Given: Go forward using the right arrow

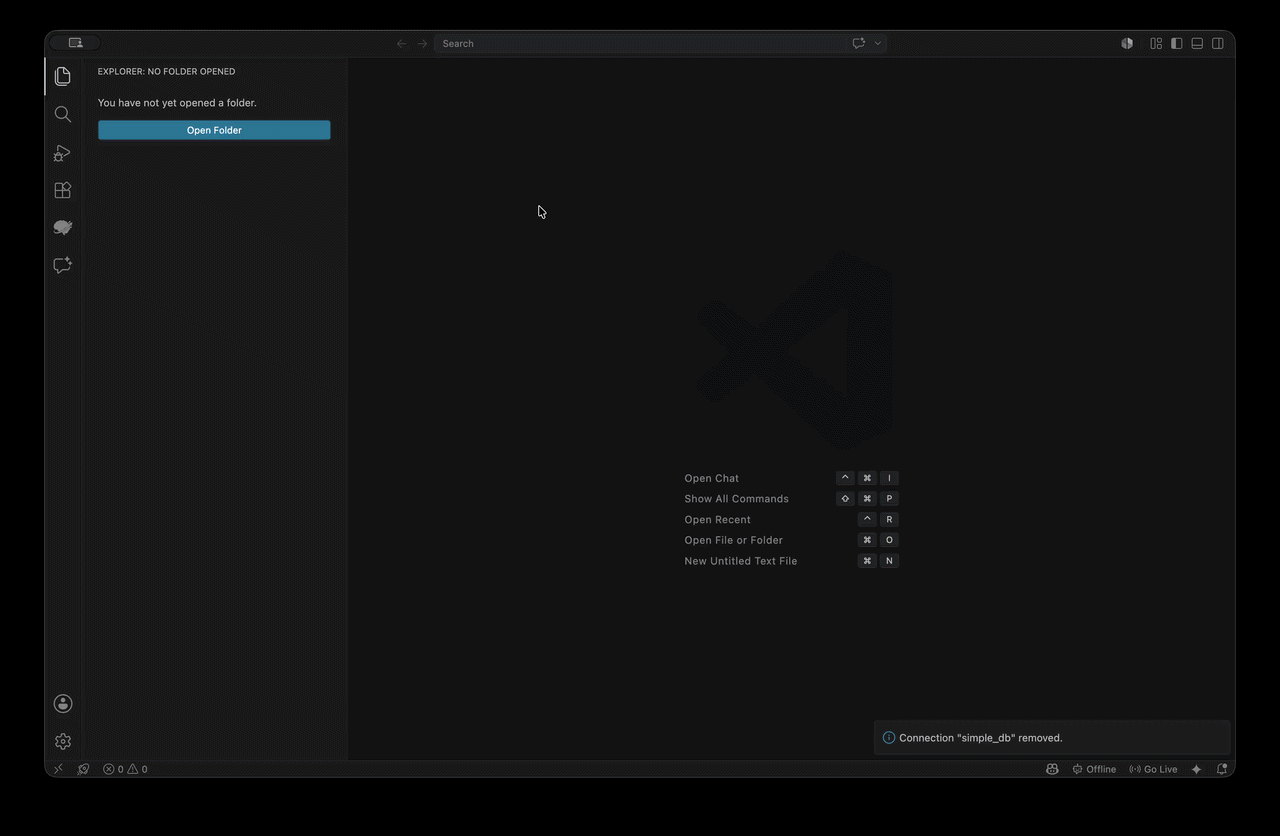Looking at the screenshot, I should (x=422, y=43).
